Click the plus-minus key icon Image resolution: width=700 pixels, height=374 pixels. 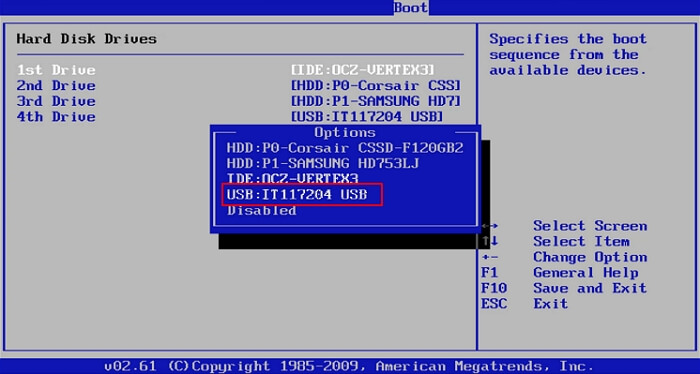(490, 257)
